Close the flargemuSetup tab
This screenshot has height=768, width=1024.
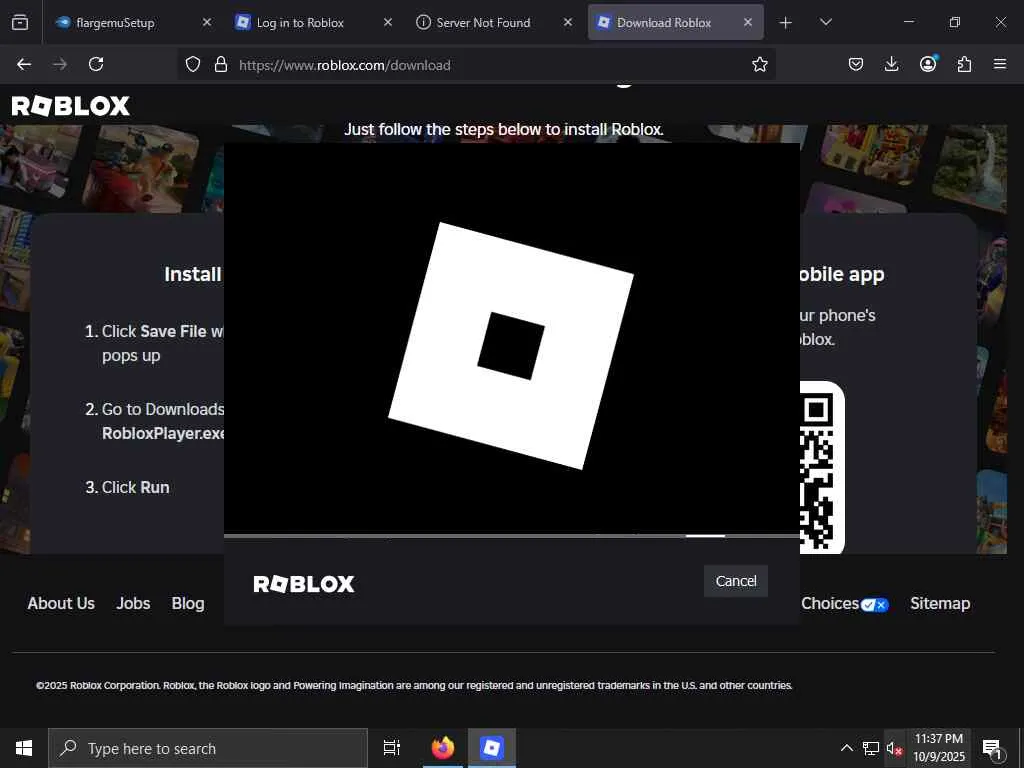pos(206,22)
